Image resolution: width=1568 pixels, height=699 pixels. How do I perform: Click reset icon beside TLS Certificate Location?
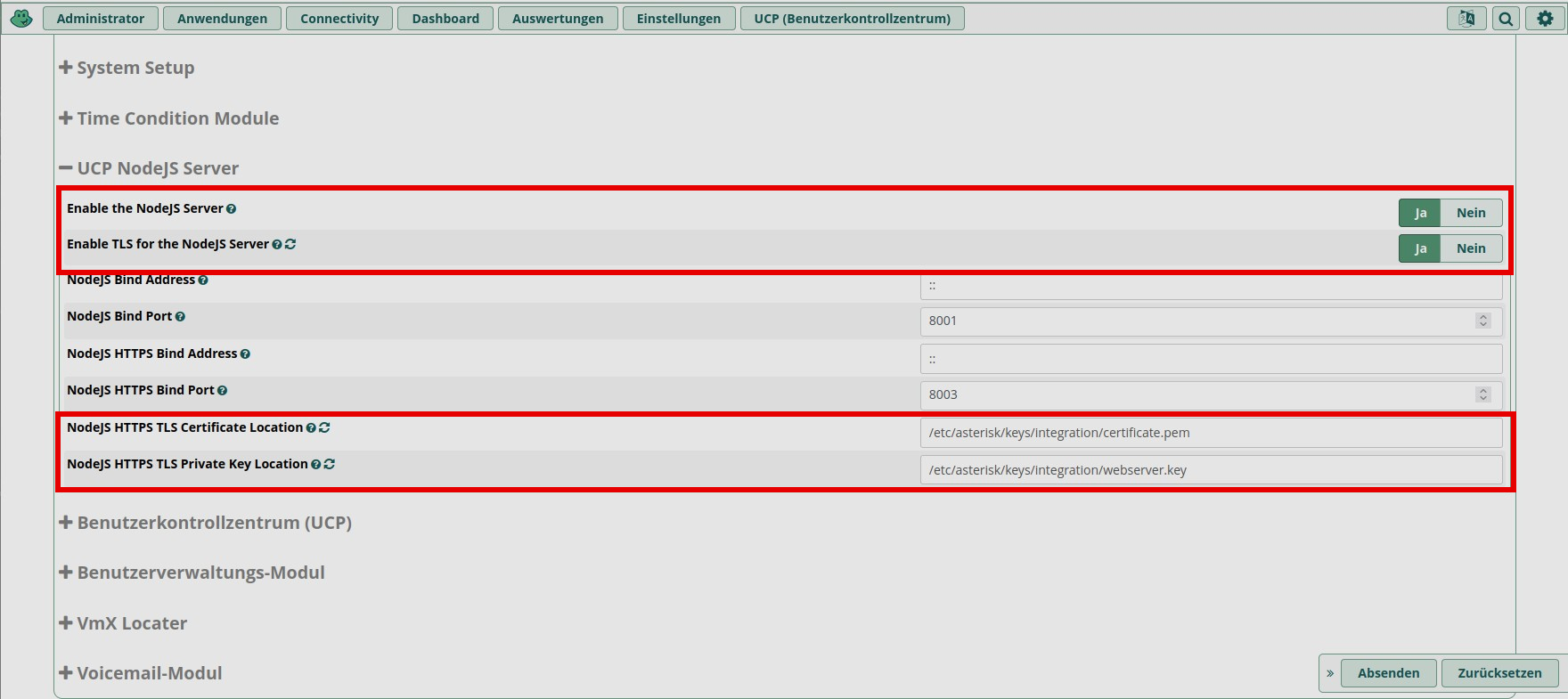324,428
